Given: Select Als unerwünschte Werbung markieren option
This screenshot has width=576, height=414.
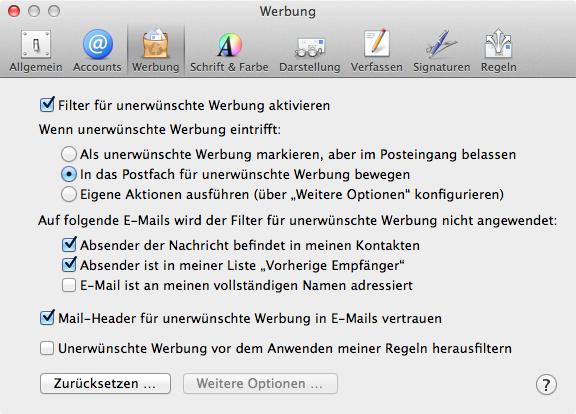Looking at the screenshot, I should pos(69,154).
